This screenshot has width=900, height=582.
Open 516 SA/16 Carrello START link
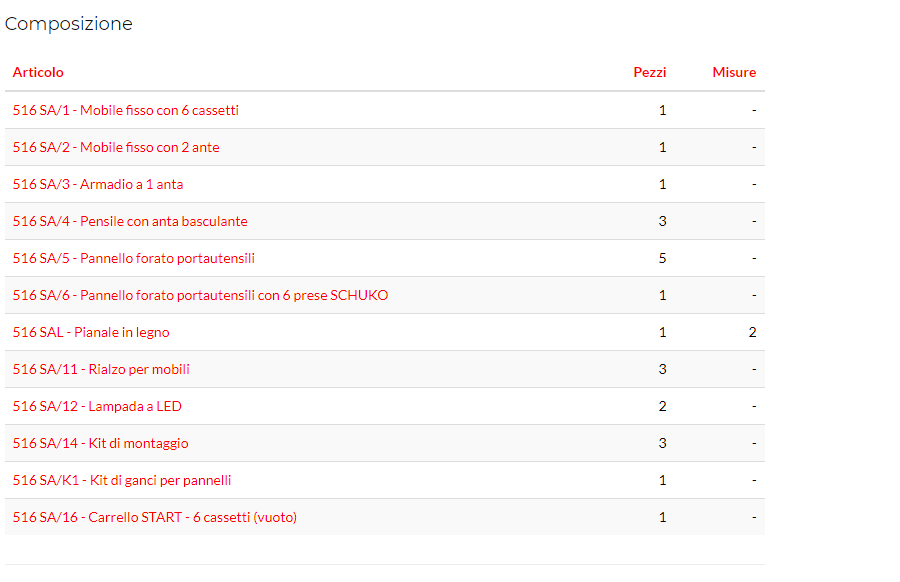[154, 517]
